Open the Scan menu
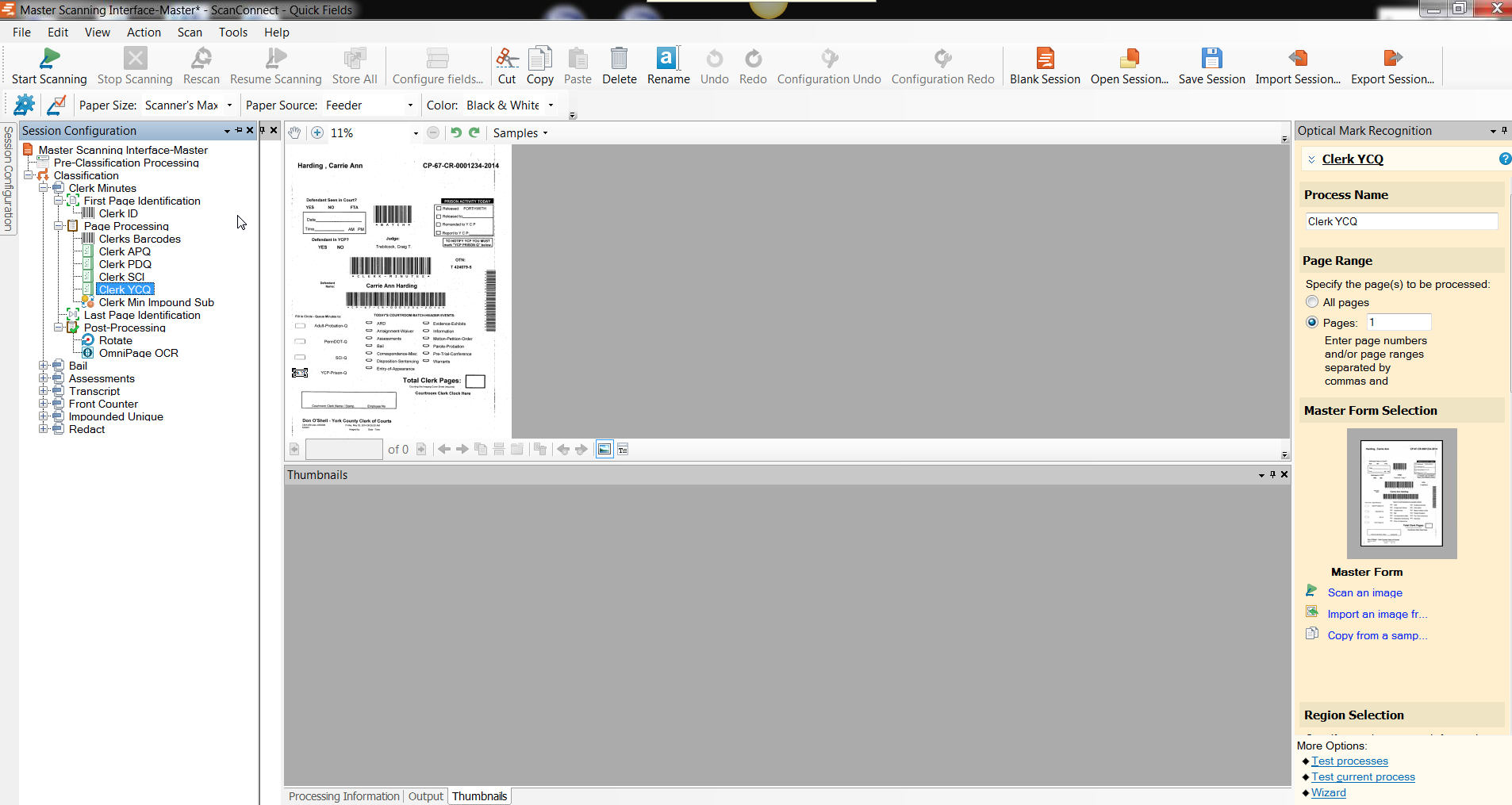 click(190, 33)
